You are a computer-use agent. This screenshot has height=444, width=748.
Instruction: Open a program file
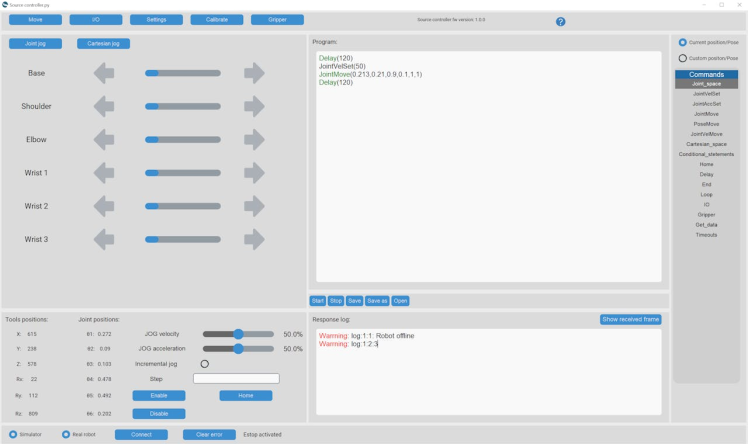(400, 301)
